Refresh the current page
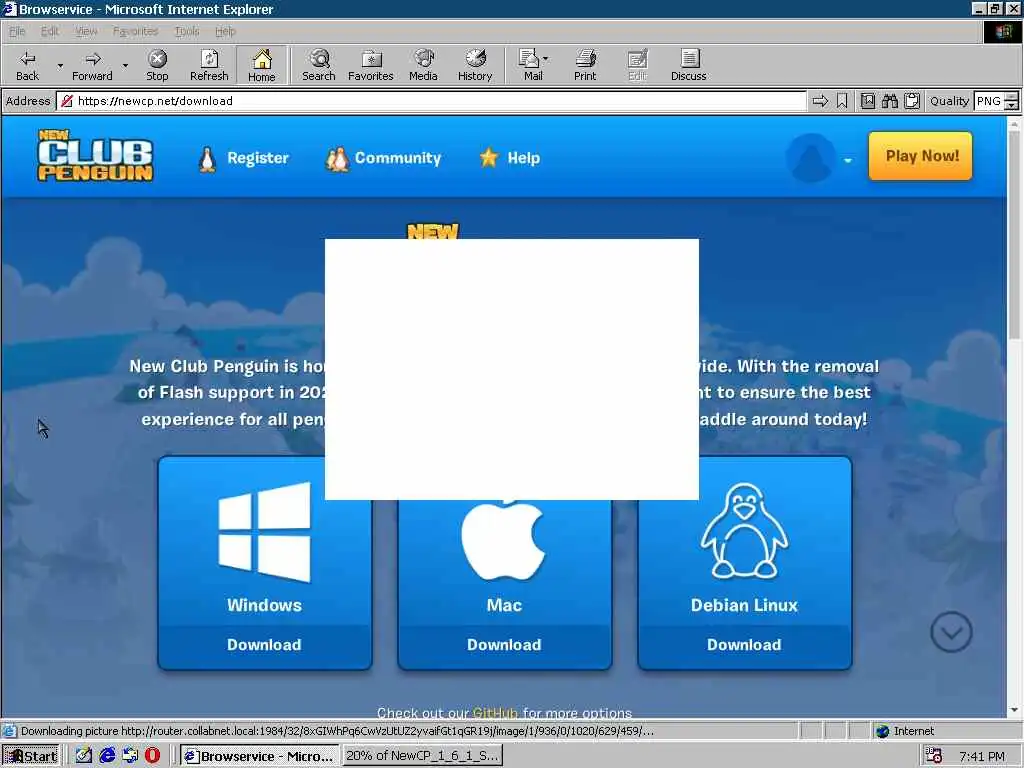1024x768 pixels. pyautogui.click(x=209, y=65)
